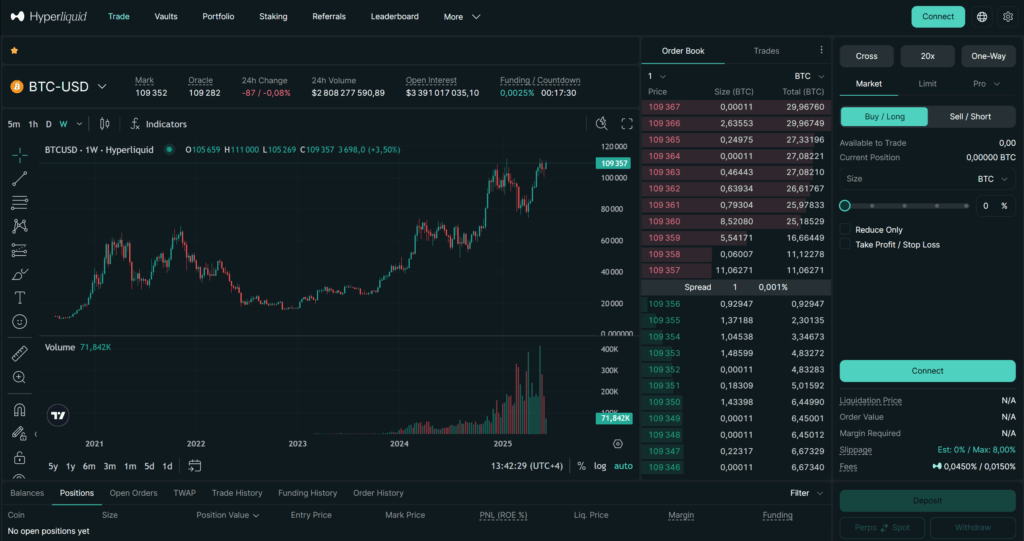The height and width of the screenshot is (541, 1024).
Task: Click the 20x leverage button
Action: click(927, 56)
